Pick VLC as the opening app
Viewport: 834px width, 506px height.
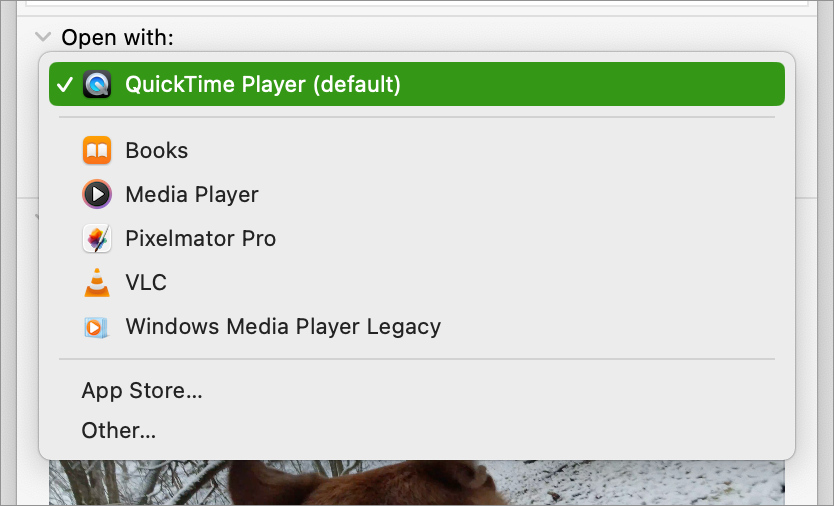[x=417, y=282]
